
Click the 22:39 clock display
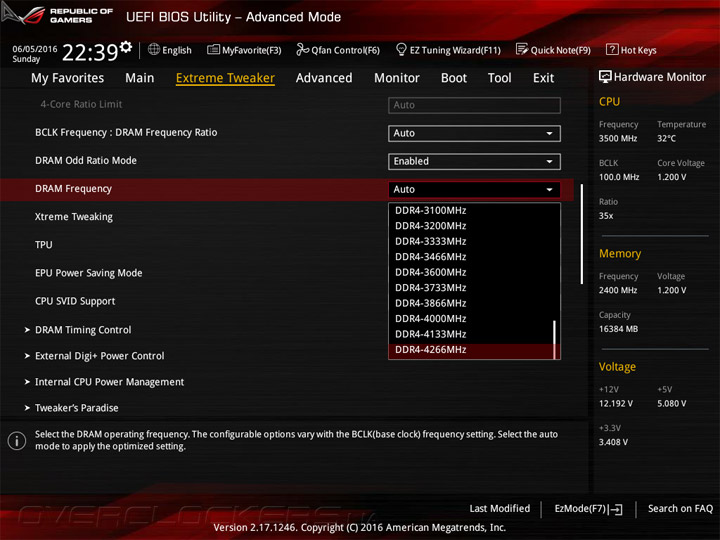90,52
